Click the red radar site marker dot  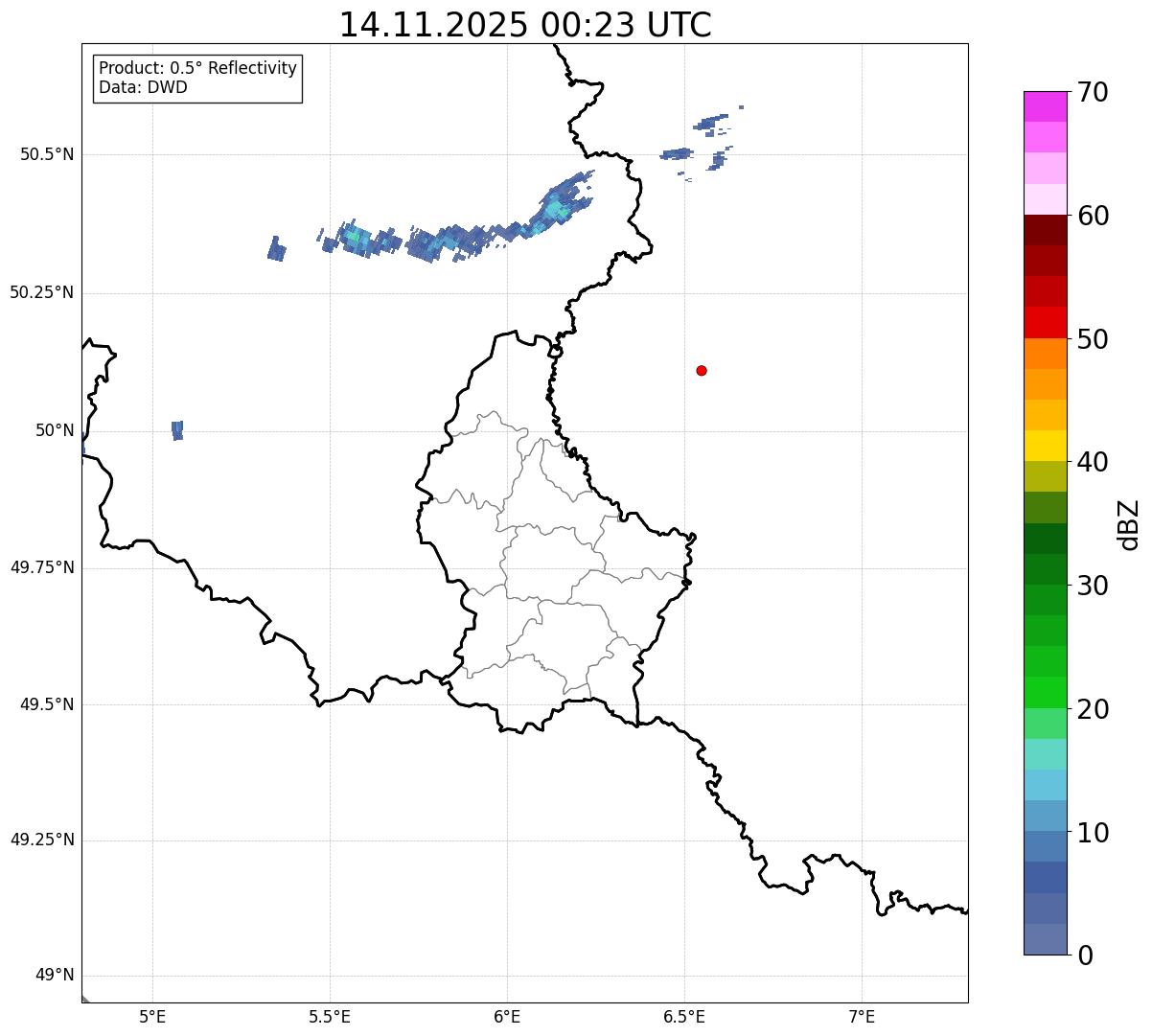702,370
